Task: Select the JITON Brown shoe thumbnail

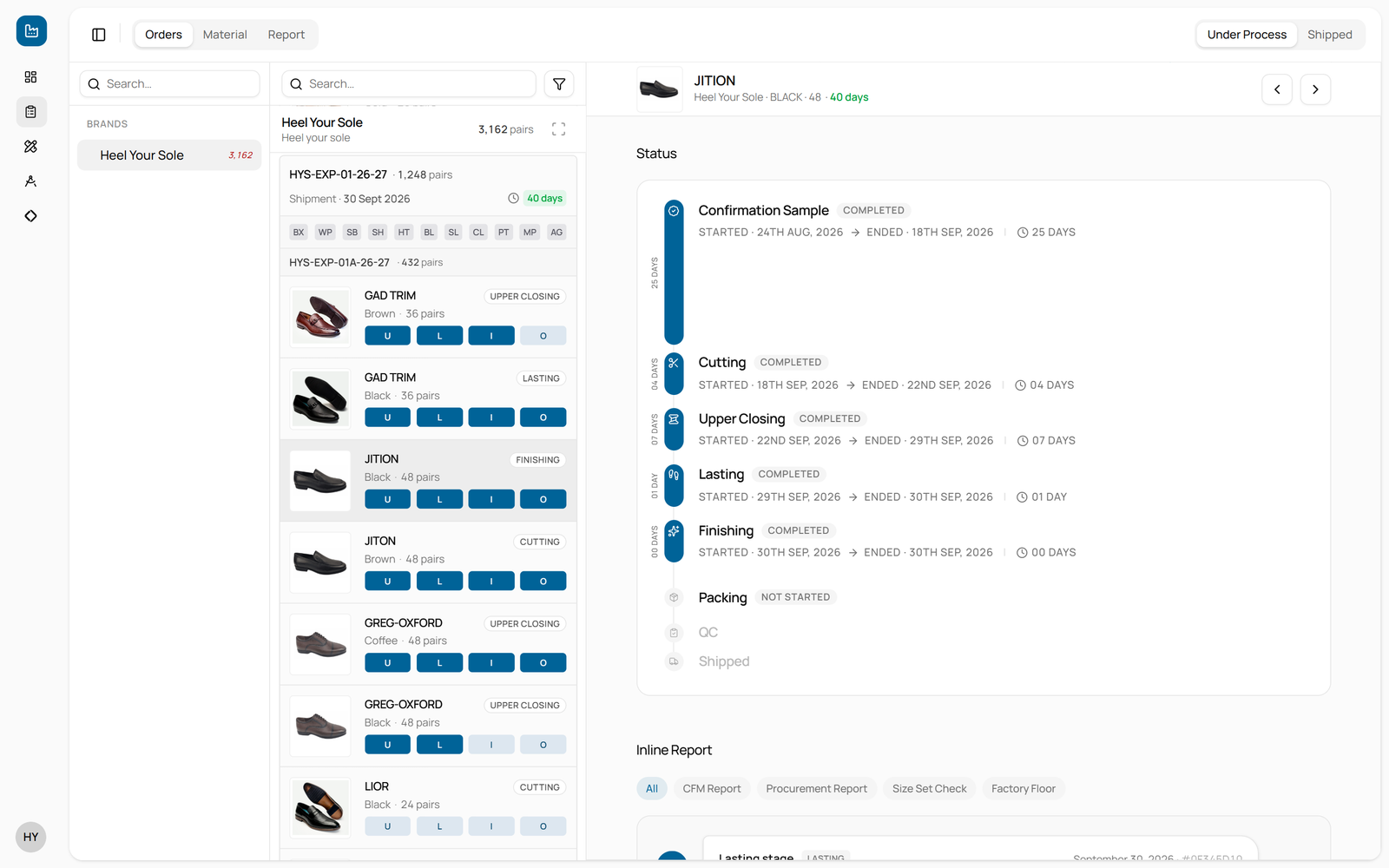Action: [320, 562]
